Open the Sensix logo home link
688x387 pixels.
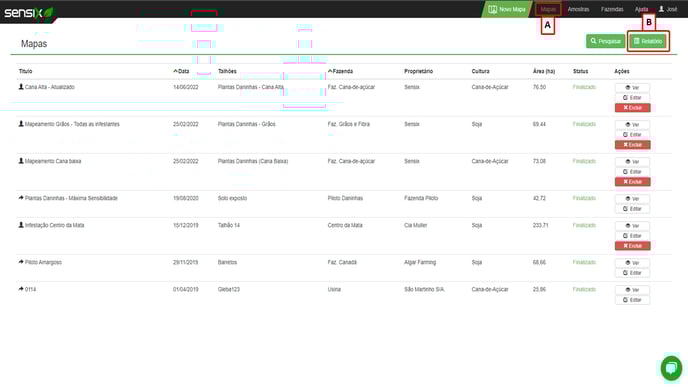click(28, 13)
